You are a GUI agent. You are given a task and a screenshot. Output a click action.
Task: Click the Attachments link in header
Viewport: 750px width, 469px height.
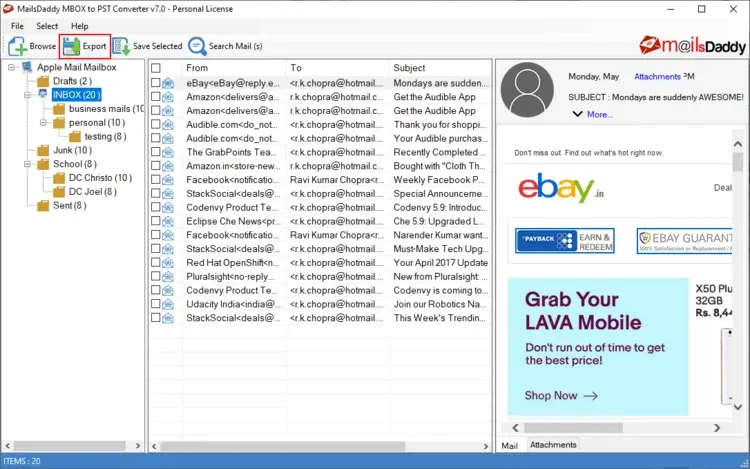point(657,76)
